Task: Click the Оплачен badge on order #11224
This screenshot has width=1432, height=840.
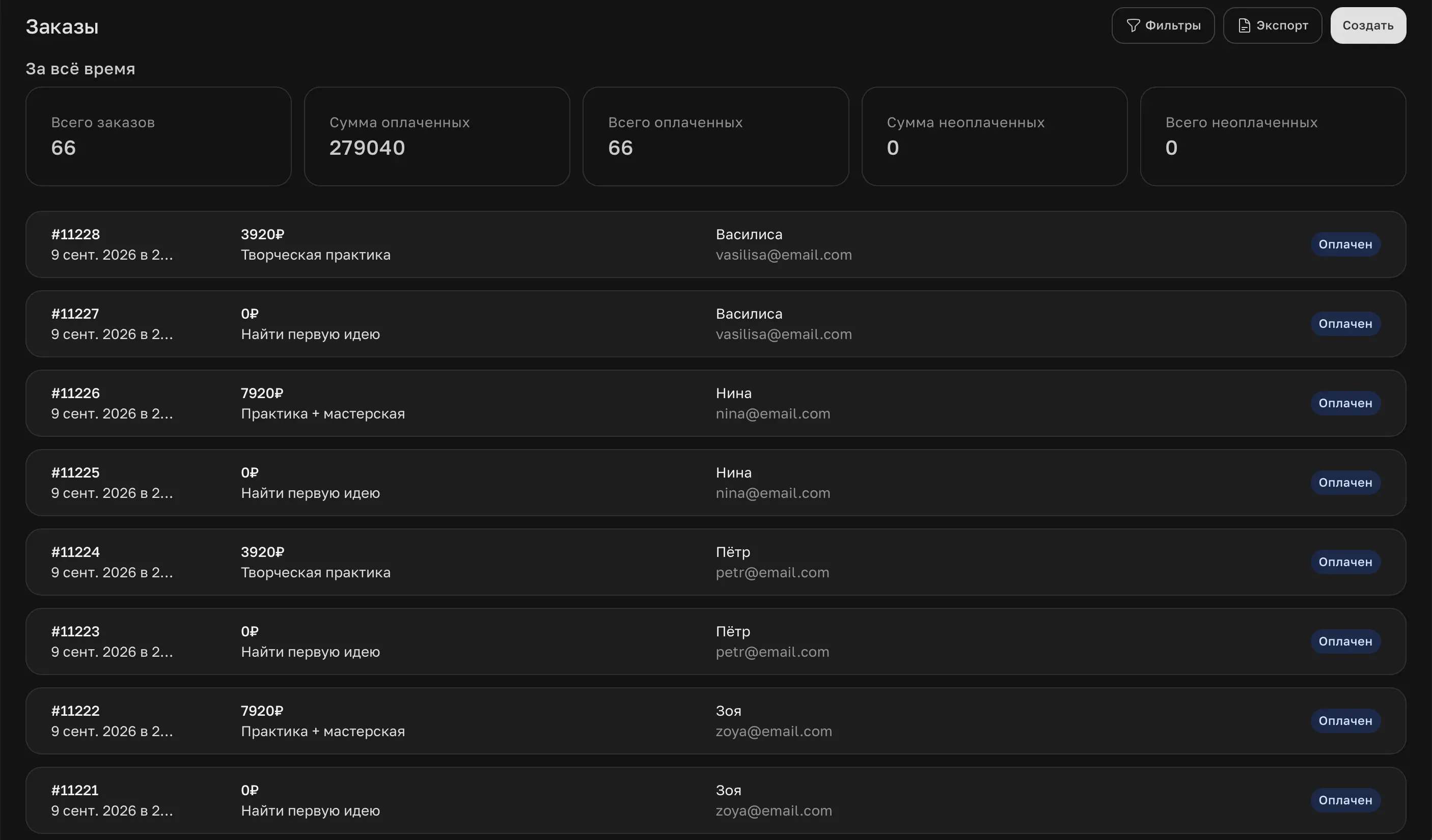Action: click(1345, 562)
